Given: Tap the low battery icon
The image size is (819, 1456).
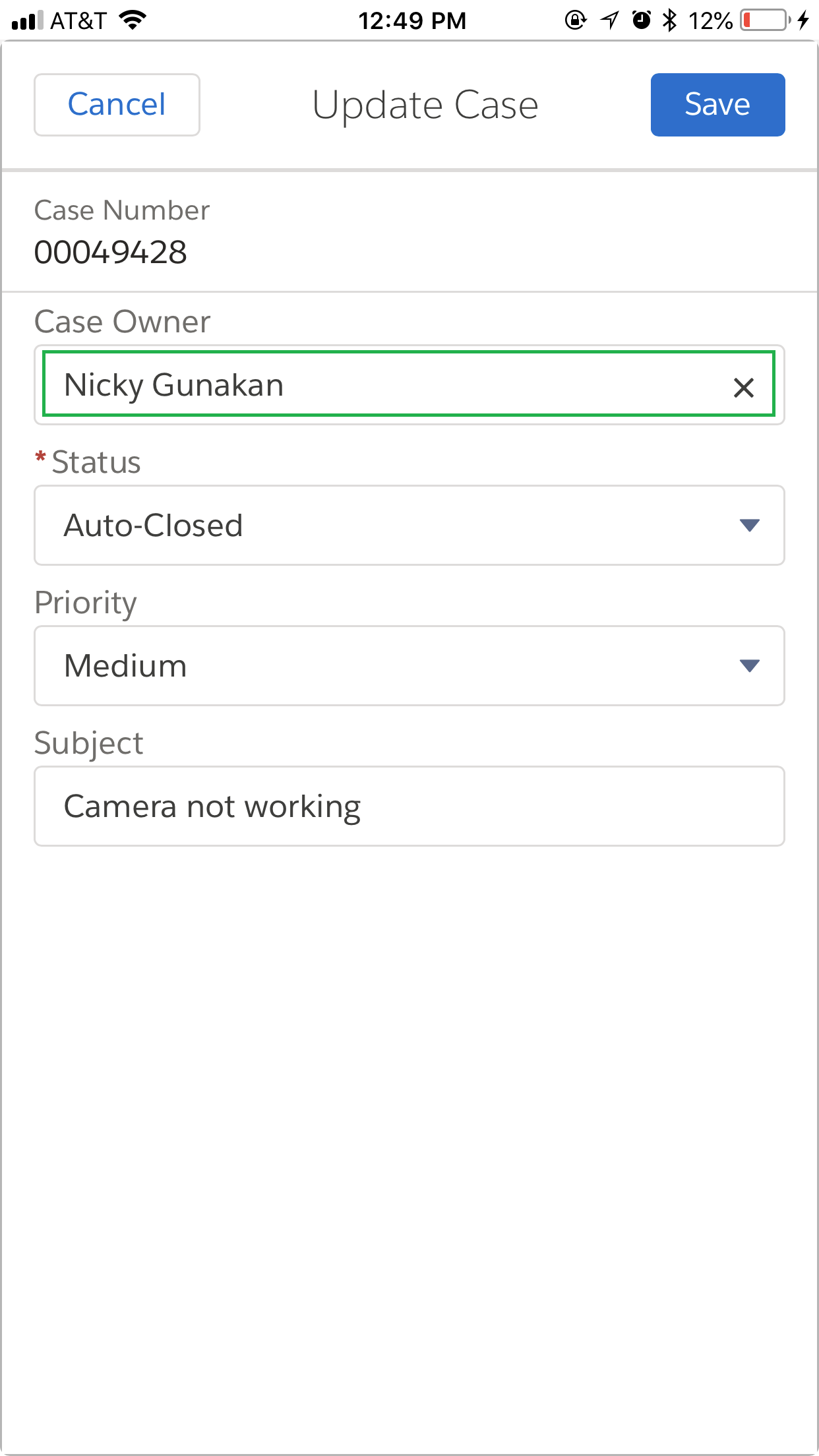Looking at the screenshot, I should coord(765,20).
